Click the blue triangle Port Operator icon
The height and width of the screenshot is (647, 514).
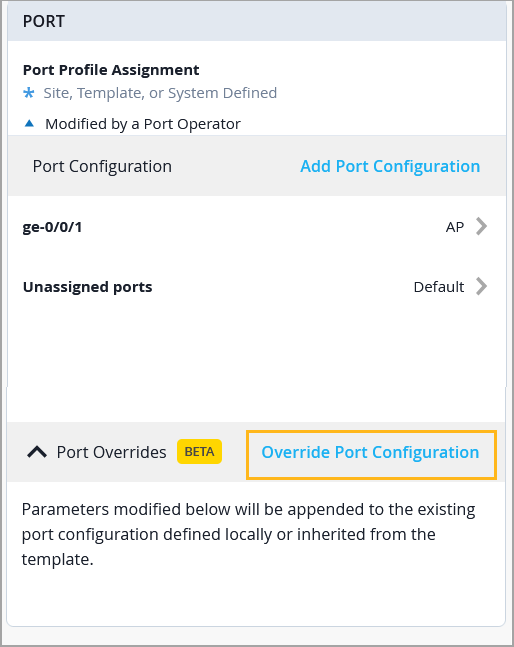coord(29,123)
